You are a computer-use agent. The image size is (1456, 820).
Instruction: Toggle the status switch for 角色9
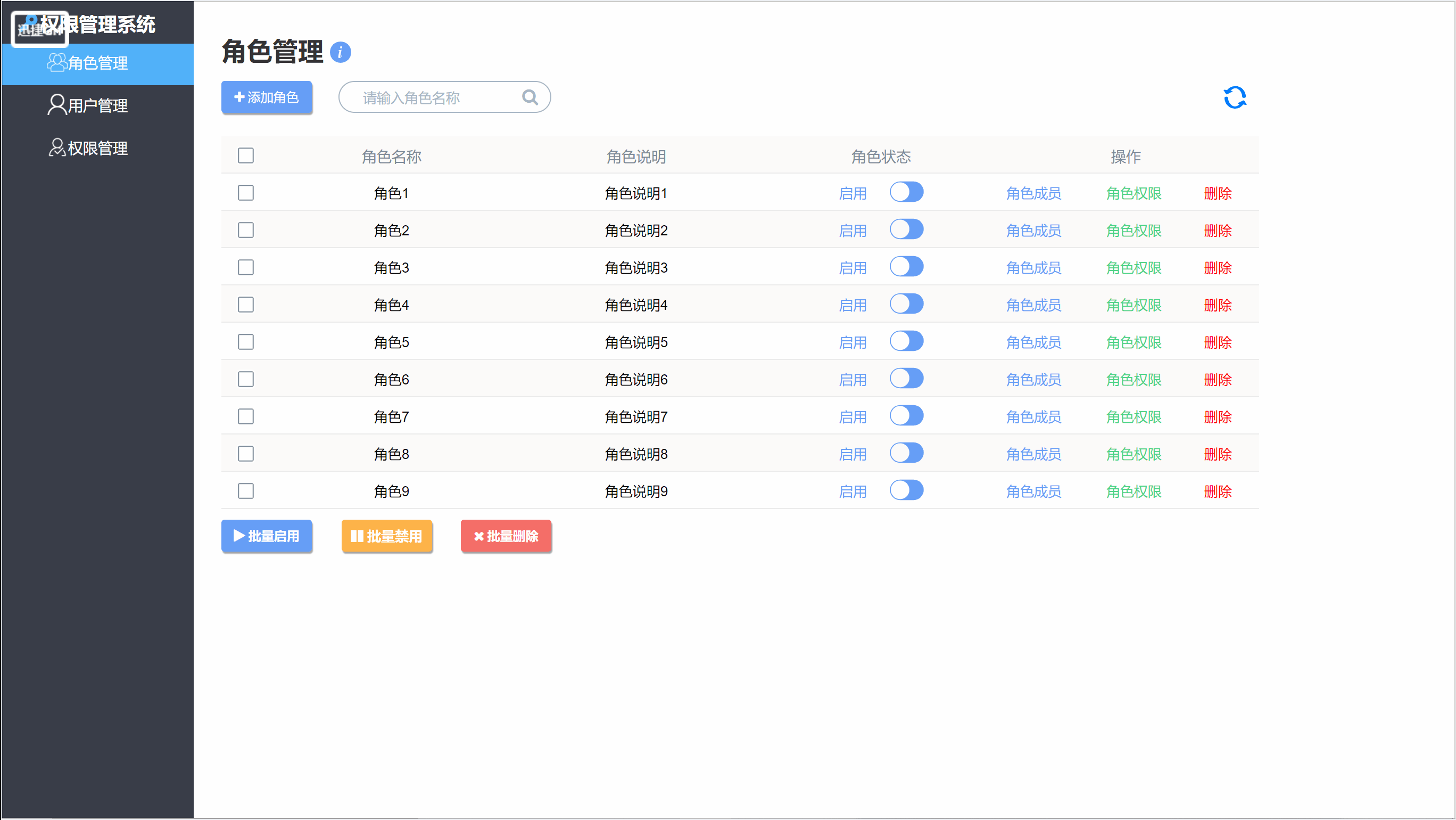(x=906, y=490)
